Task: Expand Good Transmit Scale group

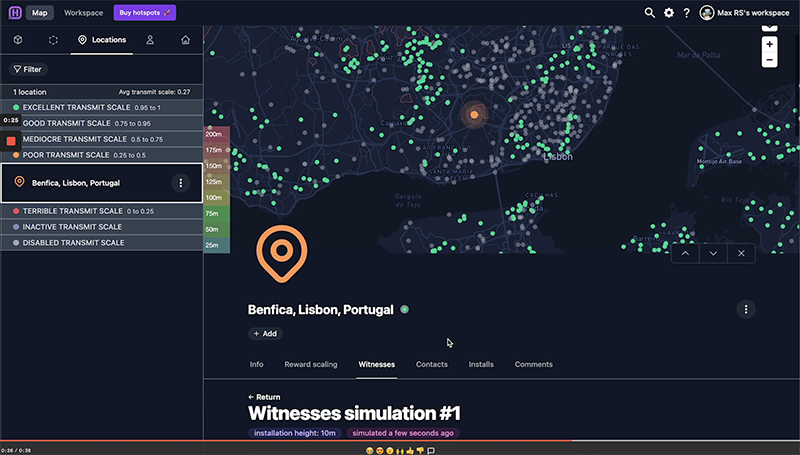Action: (x=102, y=123)
